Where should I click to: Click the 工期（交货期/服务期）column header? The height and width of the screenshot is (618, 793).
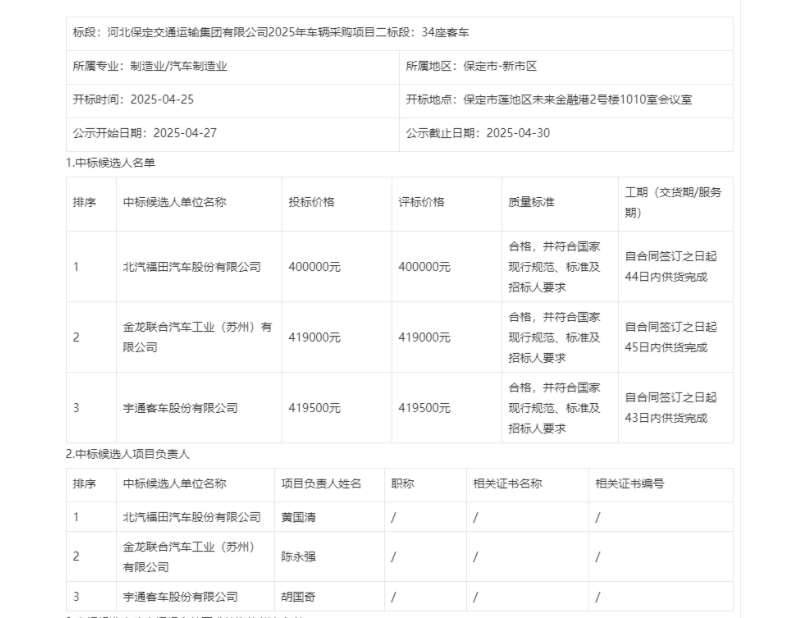coord(672,202)
